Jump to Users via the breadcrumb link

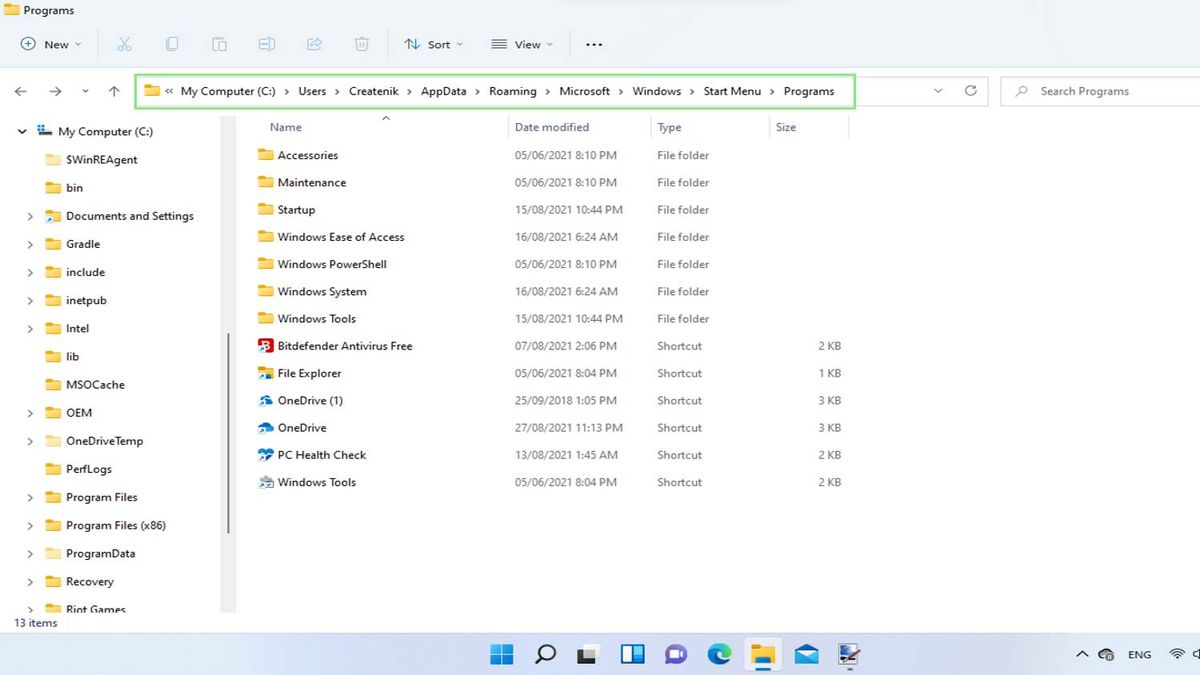pos(312,90)
